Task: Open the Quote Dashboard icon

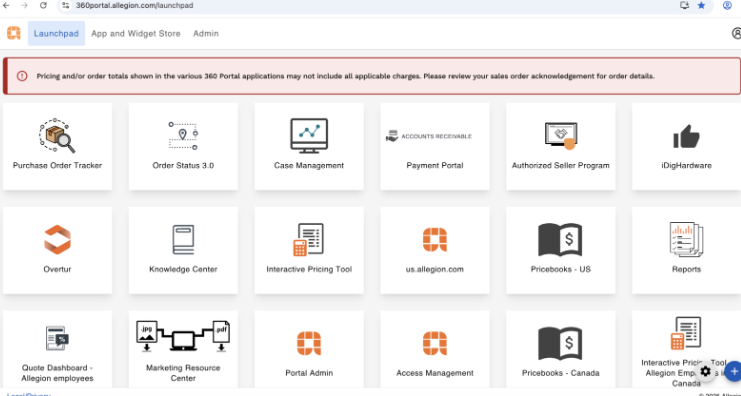Action: click(x=58, y=338)
